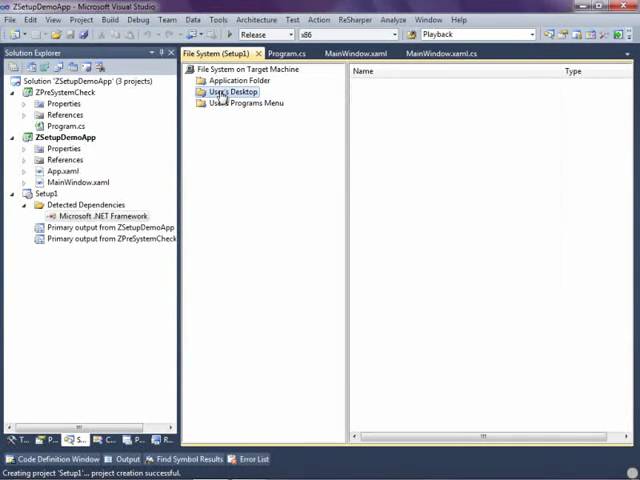Close the File System (Setup1) tab

click(258, 53)
